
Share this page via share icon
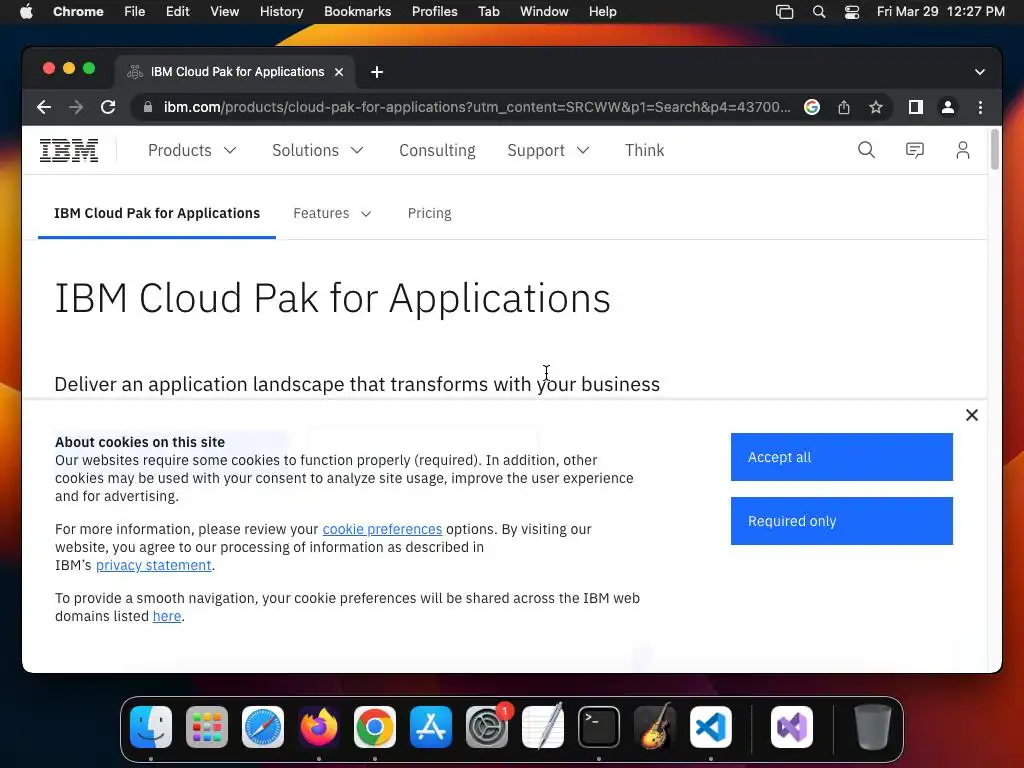coord(844,107)
